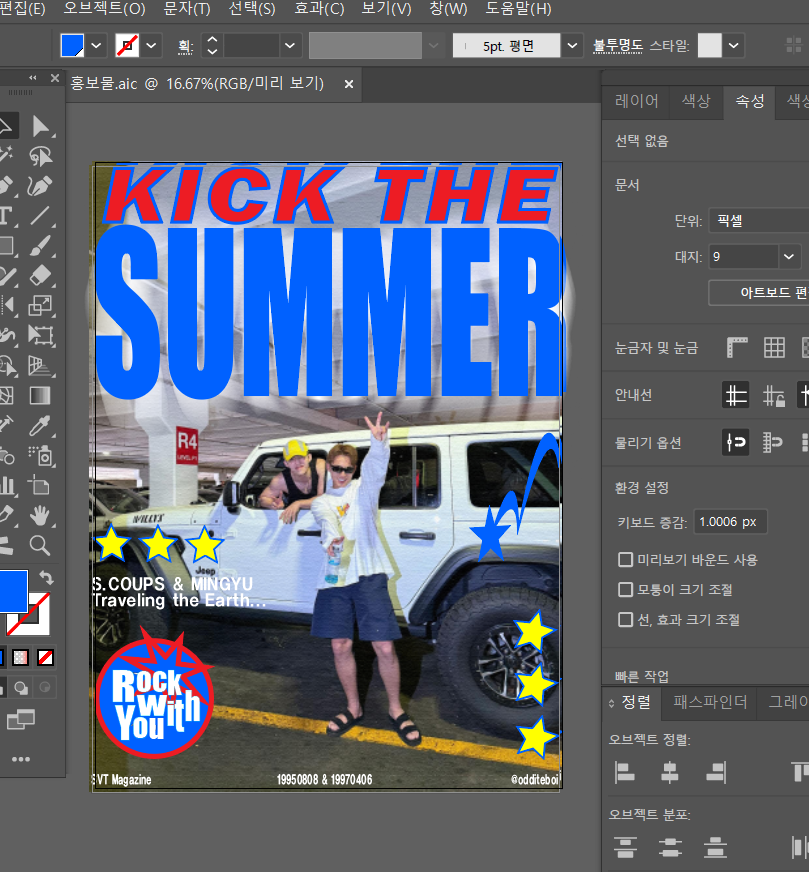Align objects to horizontal left
The height and width of the screenshot is (872, 809).
[625, 772]
